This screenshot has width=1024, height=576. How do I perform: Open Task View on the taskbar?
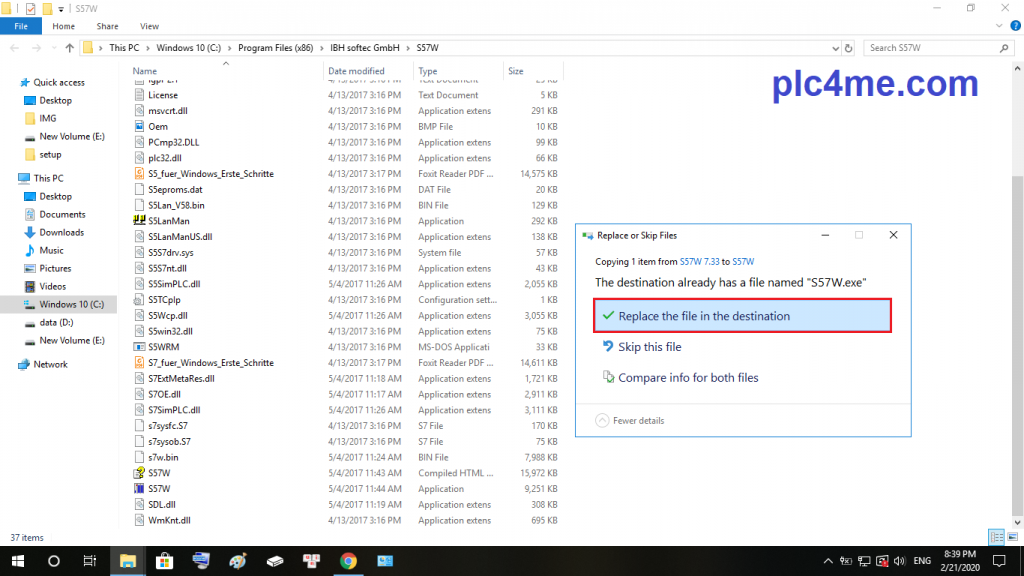89,561
